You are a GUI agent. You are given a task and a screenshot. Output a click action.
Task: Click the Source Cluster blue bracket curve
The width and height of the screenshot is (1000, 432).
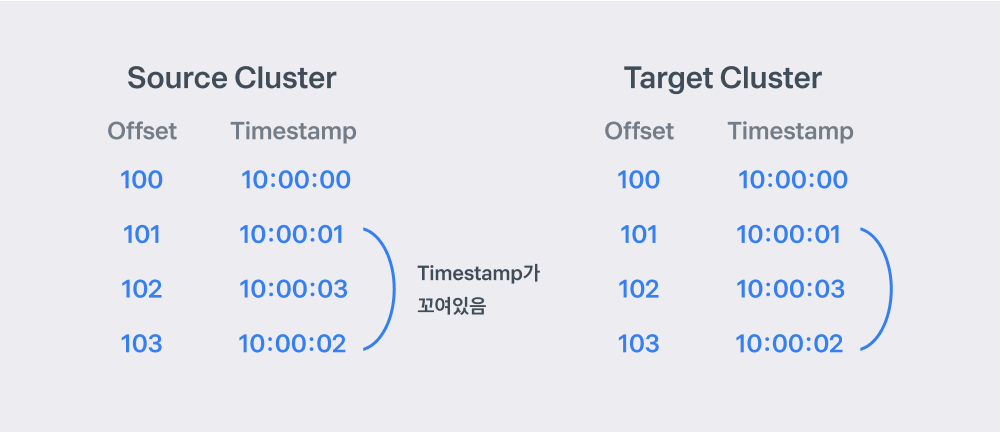point(393,289)
